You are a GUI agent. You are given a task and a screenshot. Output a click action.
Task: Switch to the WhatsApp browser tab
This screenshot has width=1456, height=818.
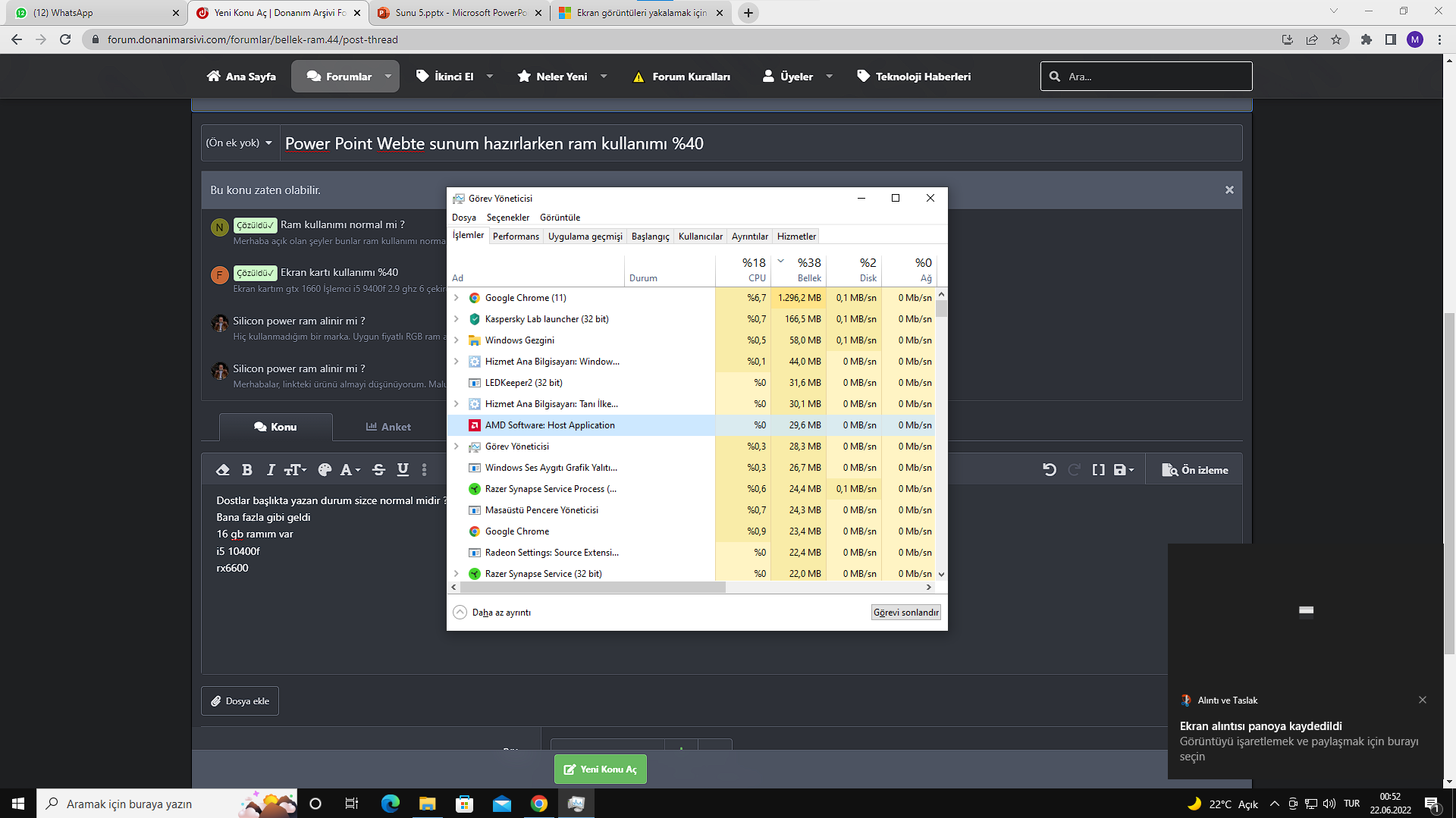[x=98, y=13]
